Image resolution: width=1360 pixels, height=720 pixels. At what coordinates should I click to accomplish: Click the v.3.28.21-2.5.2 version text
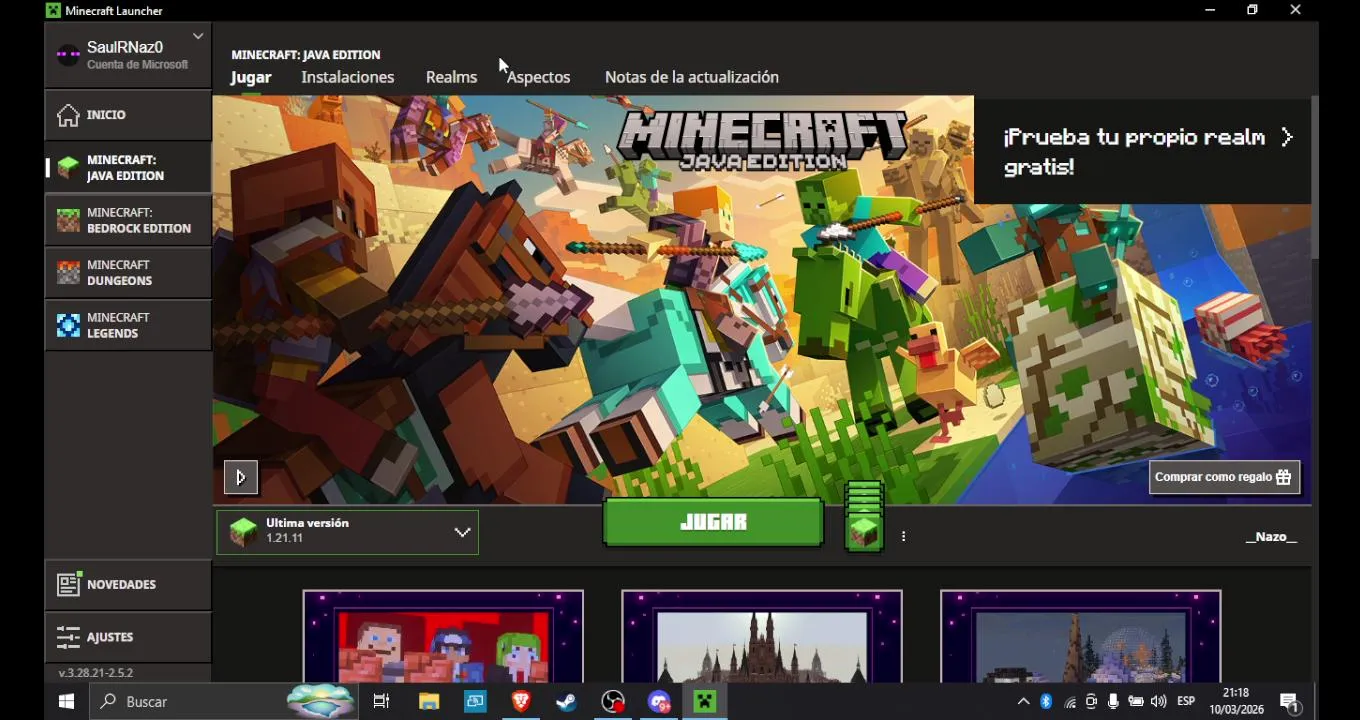[x=96, y=673]
